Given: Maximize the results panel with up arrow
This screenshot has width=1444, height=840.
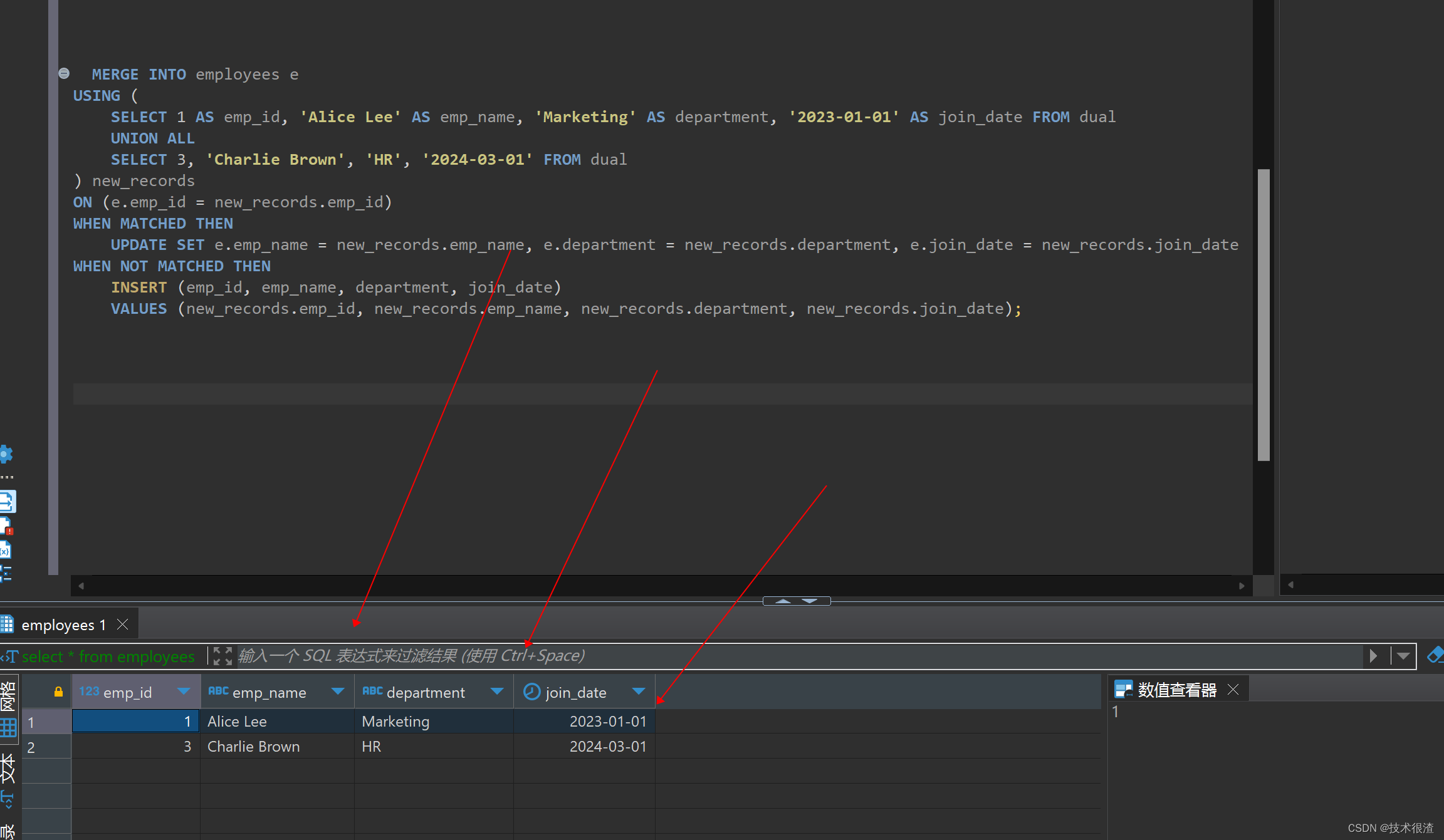Looking at the screenshot, I should click(783, 601).
